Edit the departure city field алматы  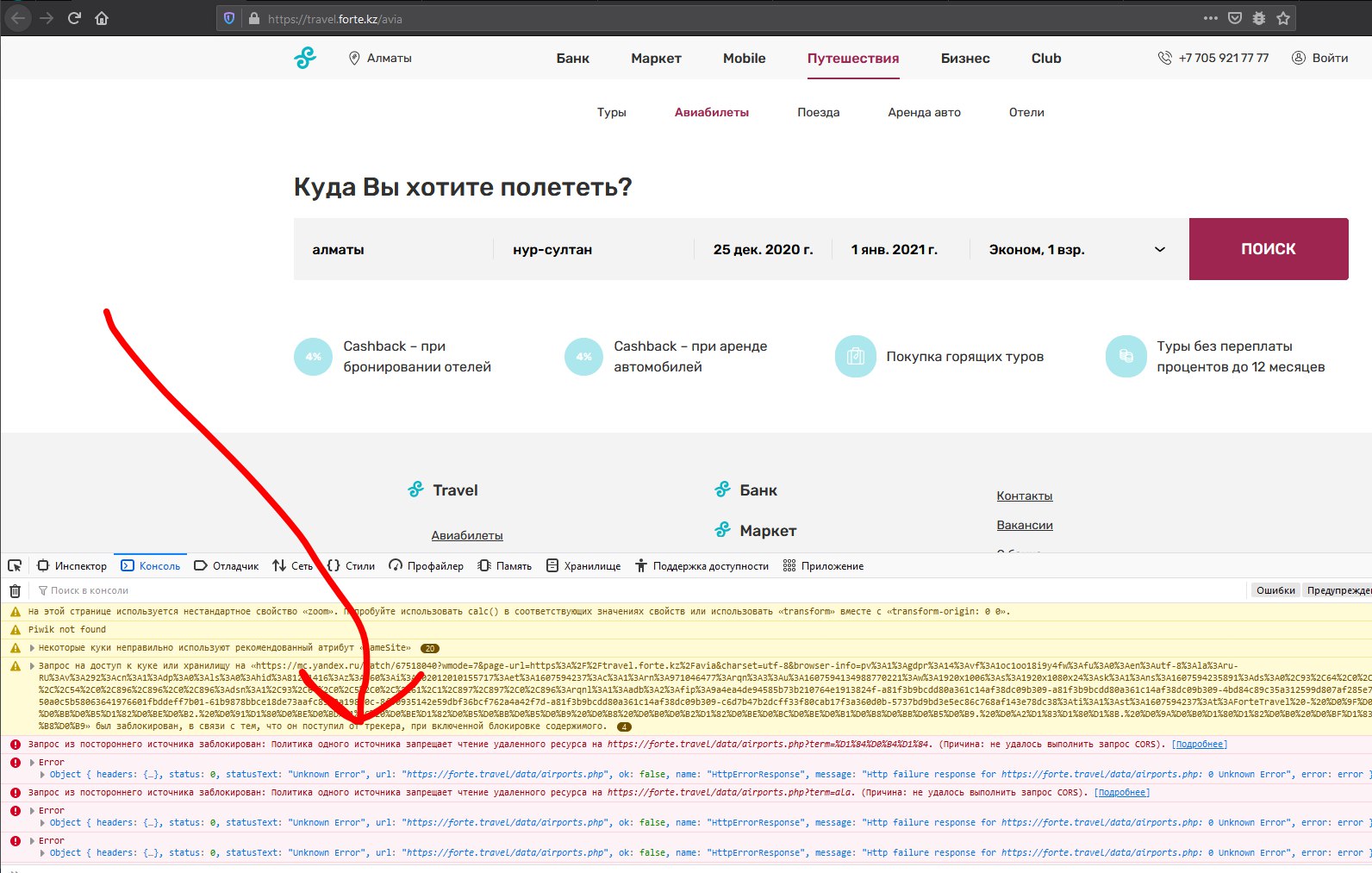(394, 249)
